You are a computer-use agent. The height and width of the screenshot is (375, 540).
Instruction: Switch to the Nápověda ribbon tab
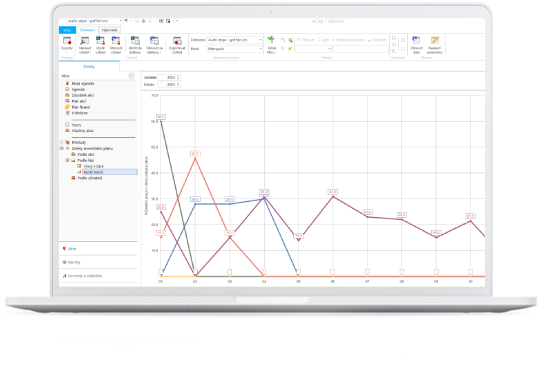pos(110,30)
